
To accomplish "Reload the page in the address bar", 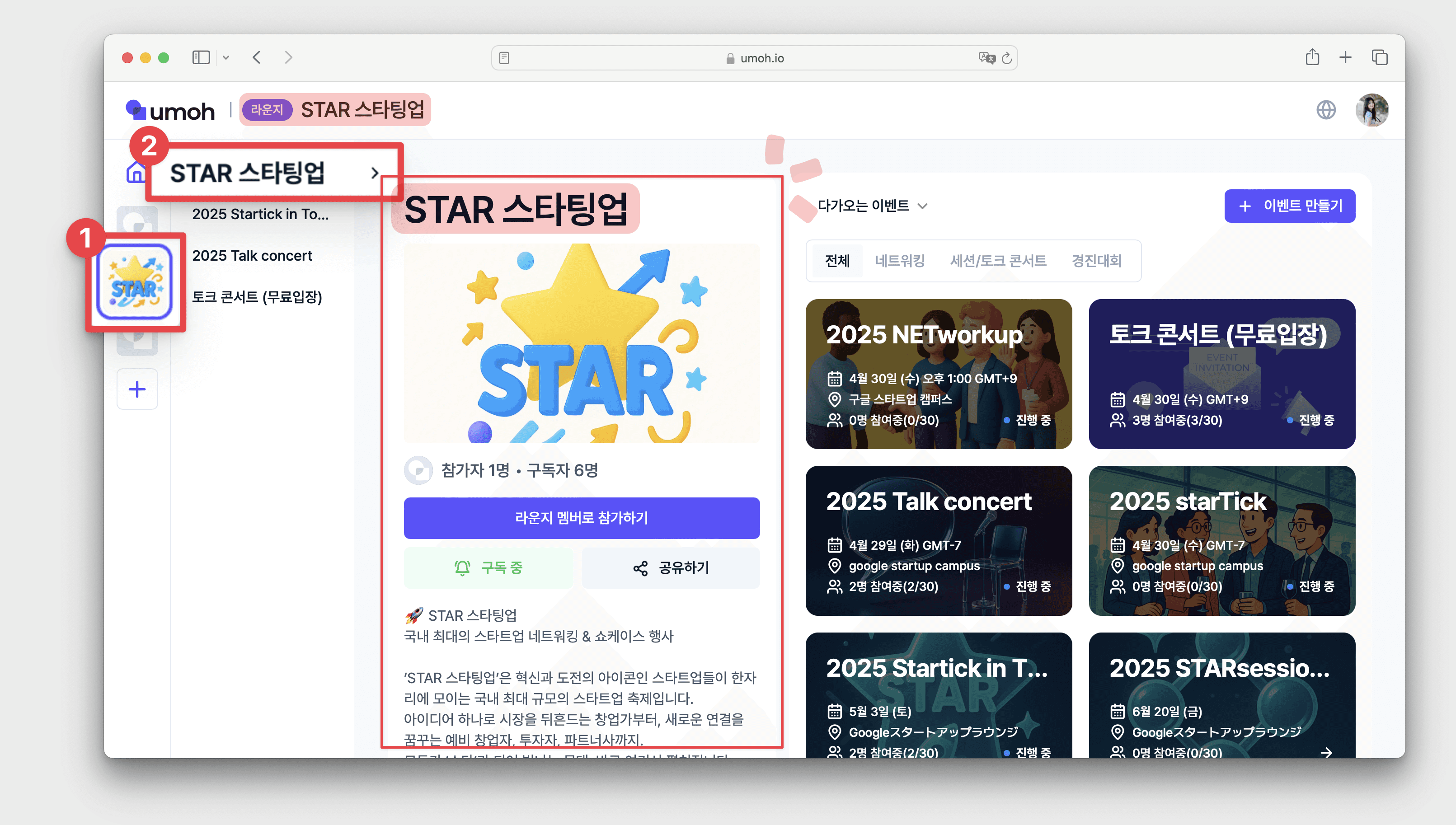I will click(x=1007, y=58).
